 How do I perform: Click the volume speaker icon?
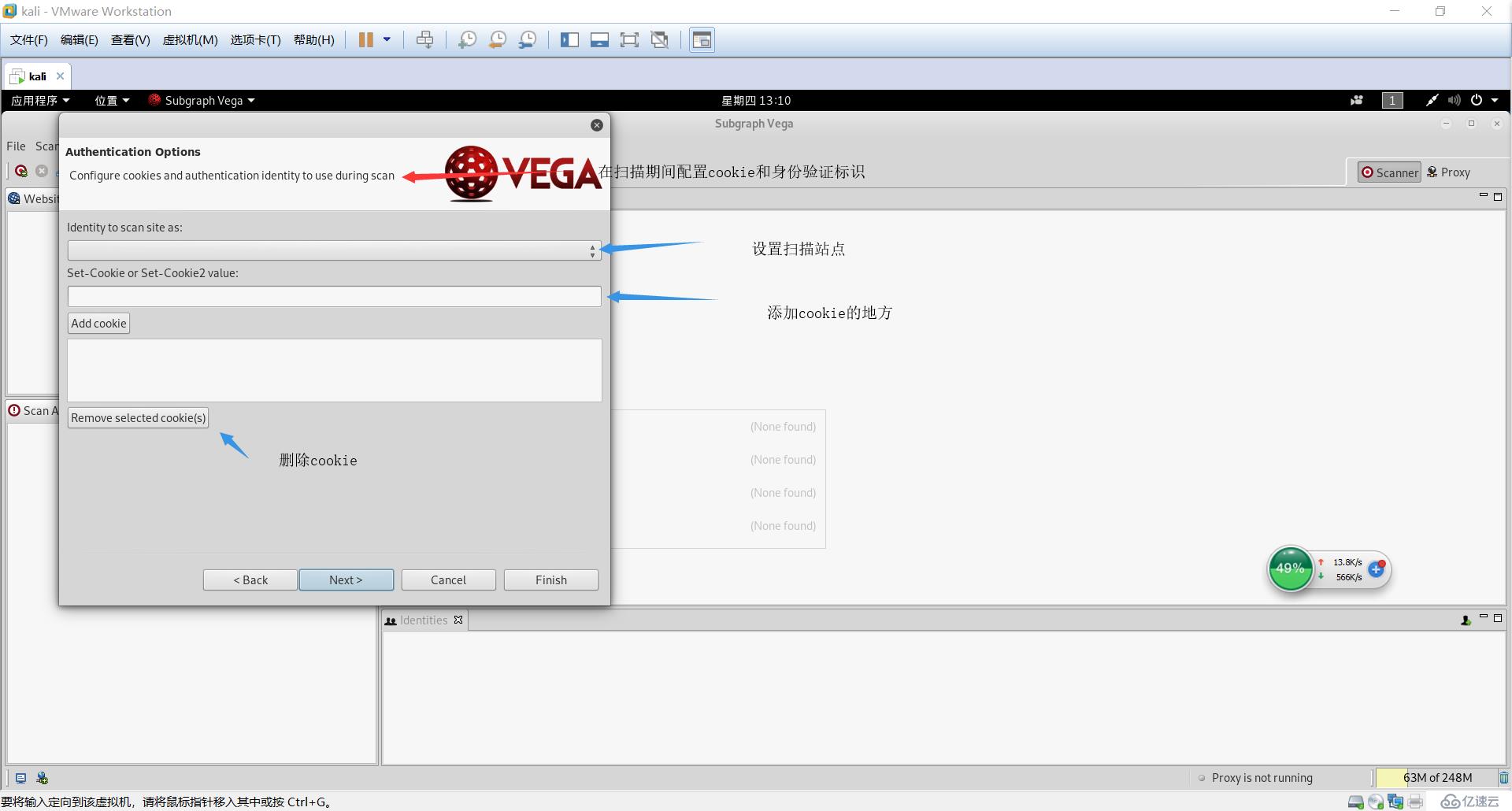(x=1455, y=101)
